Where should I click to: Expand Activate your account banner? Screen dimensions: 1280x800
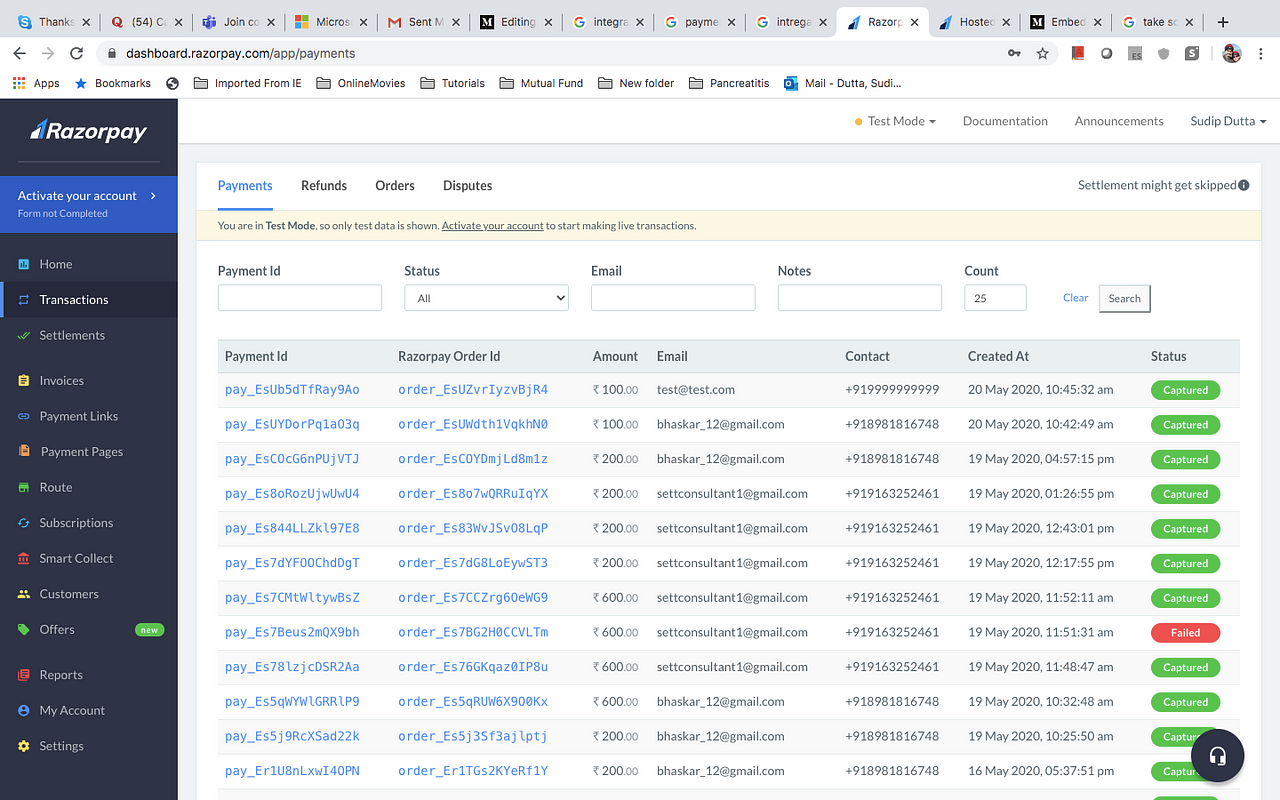(89, 204)
